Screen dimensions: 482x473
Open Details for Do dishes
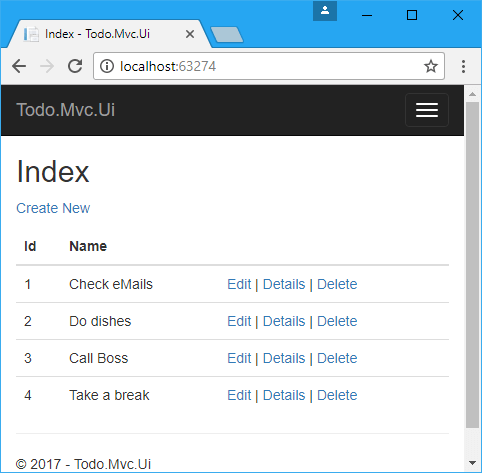coord(284,321)
